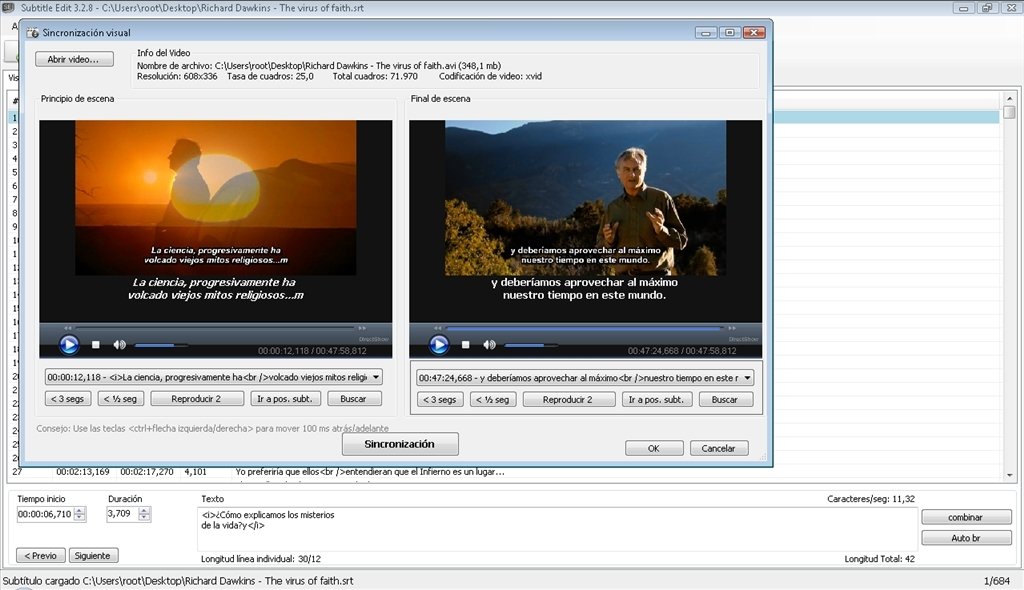Adjust the Principio de escena volume slider

[x=161, y=345]
